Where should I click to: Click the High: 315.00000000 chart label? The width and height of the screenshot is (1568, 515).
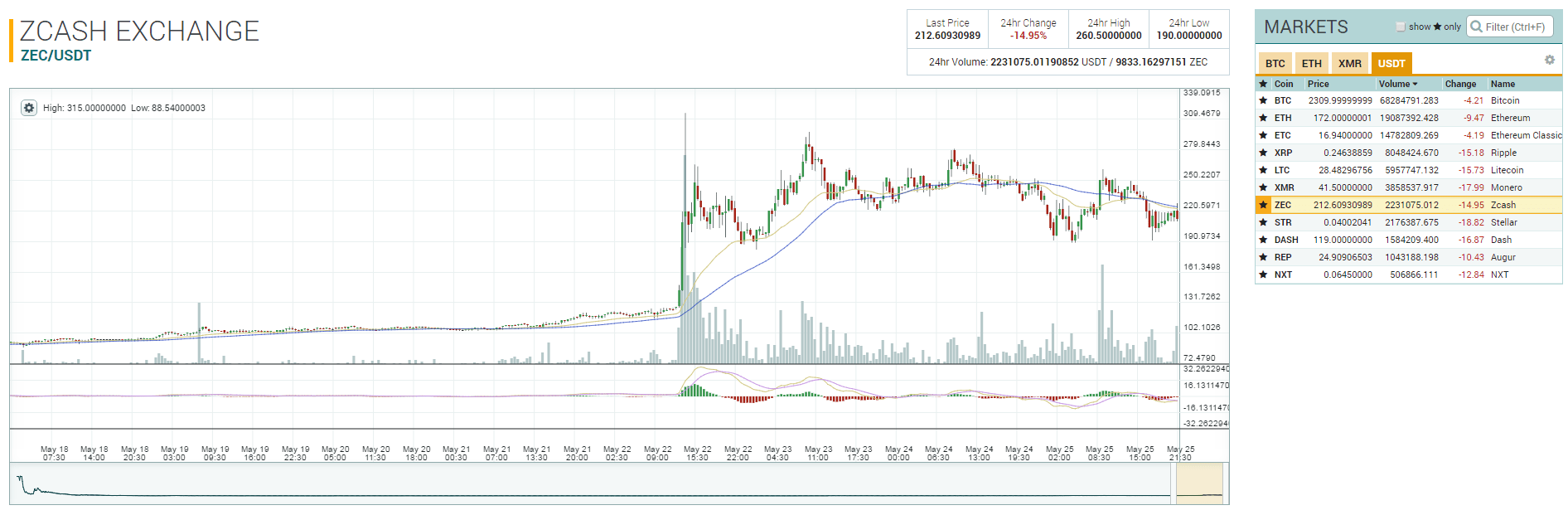pos(85,108)
